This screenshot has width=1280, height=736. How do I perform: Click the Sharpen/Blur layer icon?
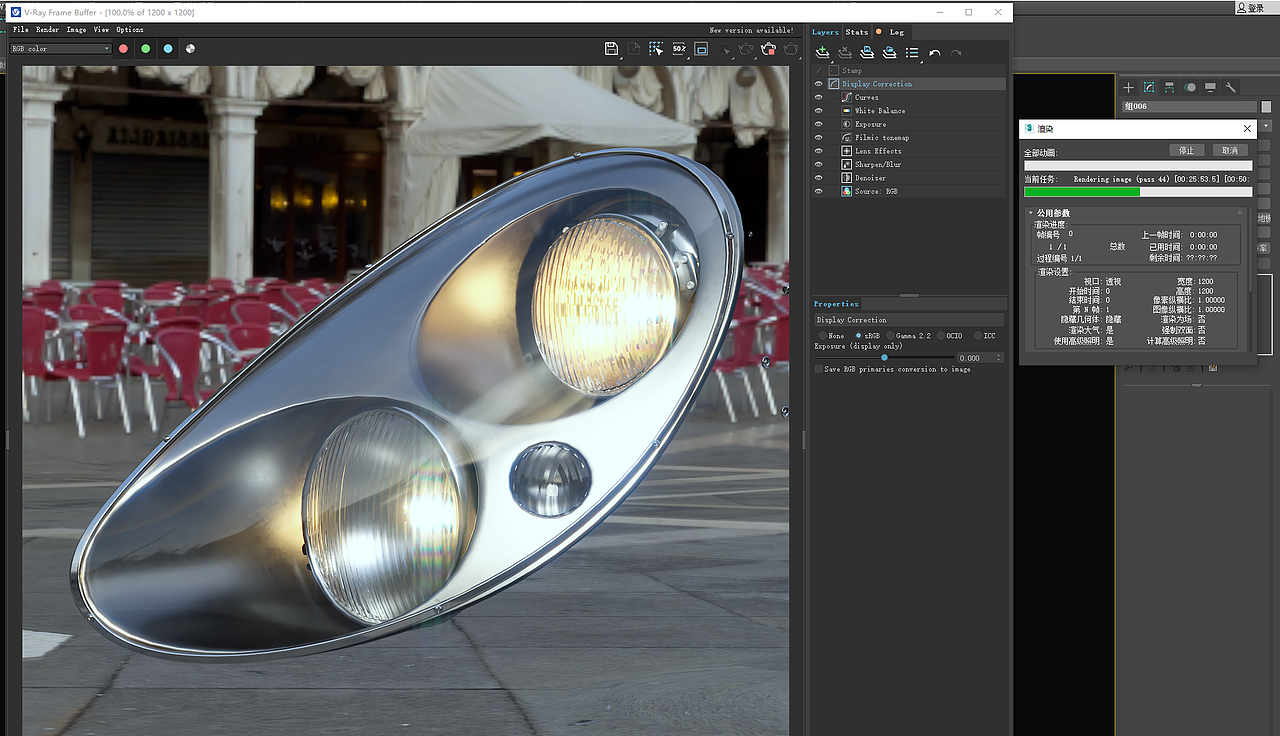(x=846, y=164)
